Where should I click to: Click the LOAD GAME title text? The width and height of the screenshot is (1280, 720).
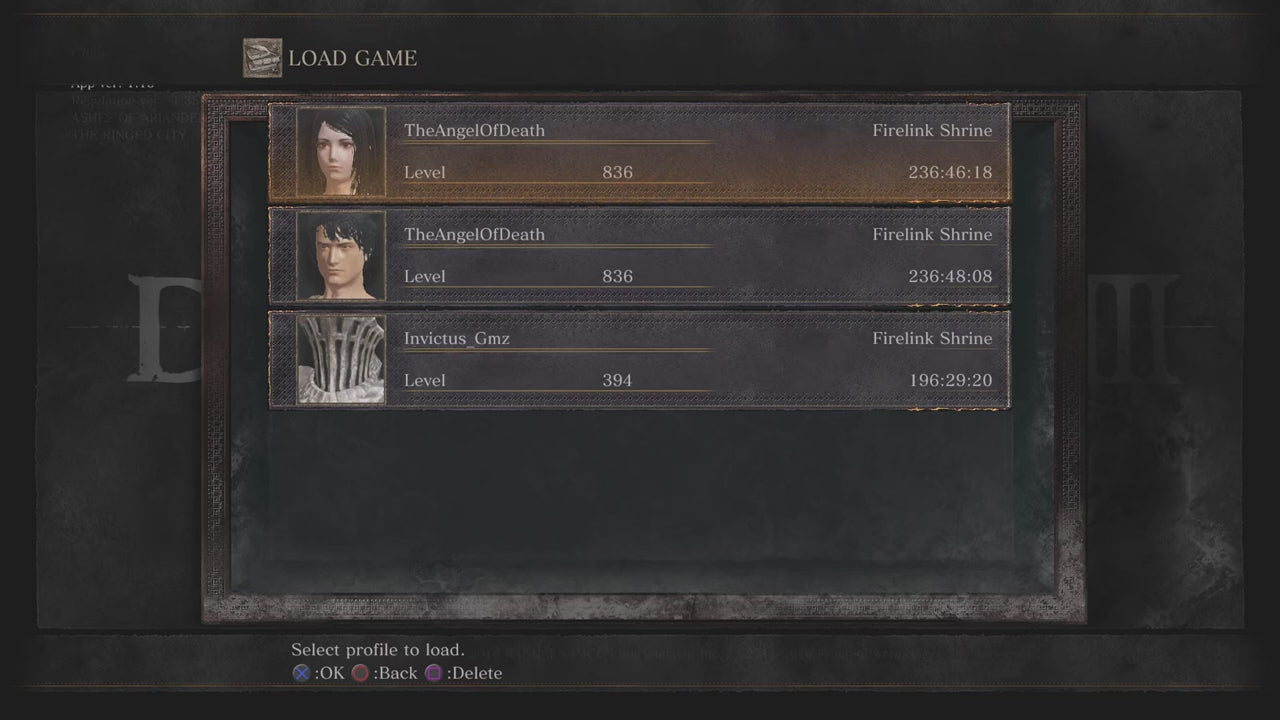(352, 58)
